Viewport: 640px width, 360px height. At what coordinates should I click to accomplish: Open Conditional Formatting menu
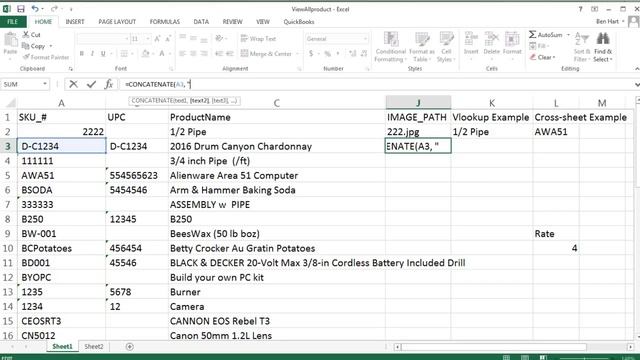(x=391, y=47)
